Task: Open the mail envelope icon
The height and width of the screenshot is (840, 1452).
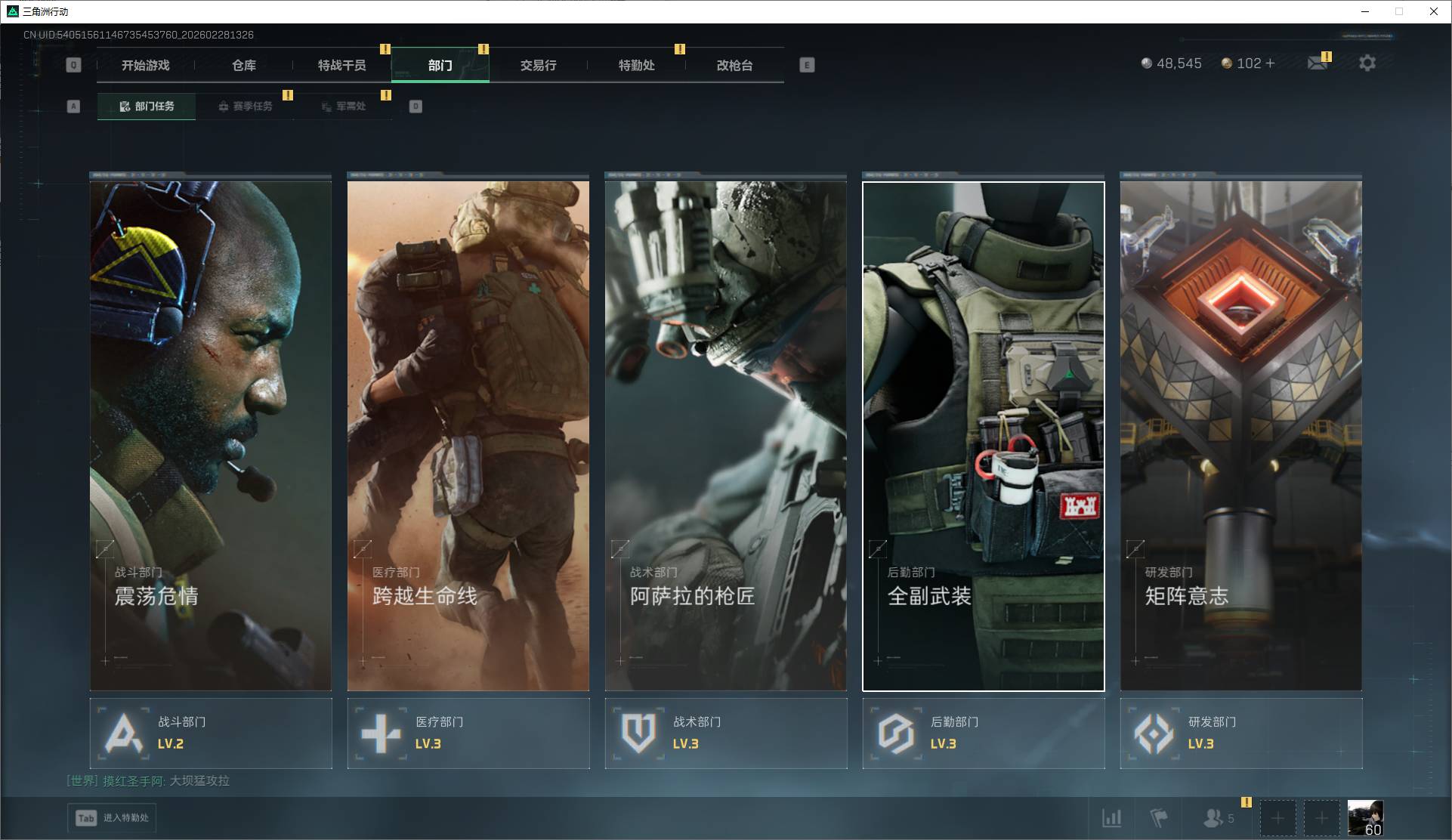Action: (x=1318, y=63)
